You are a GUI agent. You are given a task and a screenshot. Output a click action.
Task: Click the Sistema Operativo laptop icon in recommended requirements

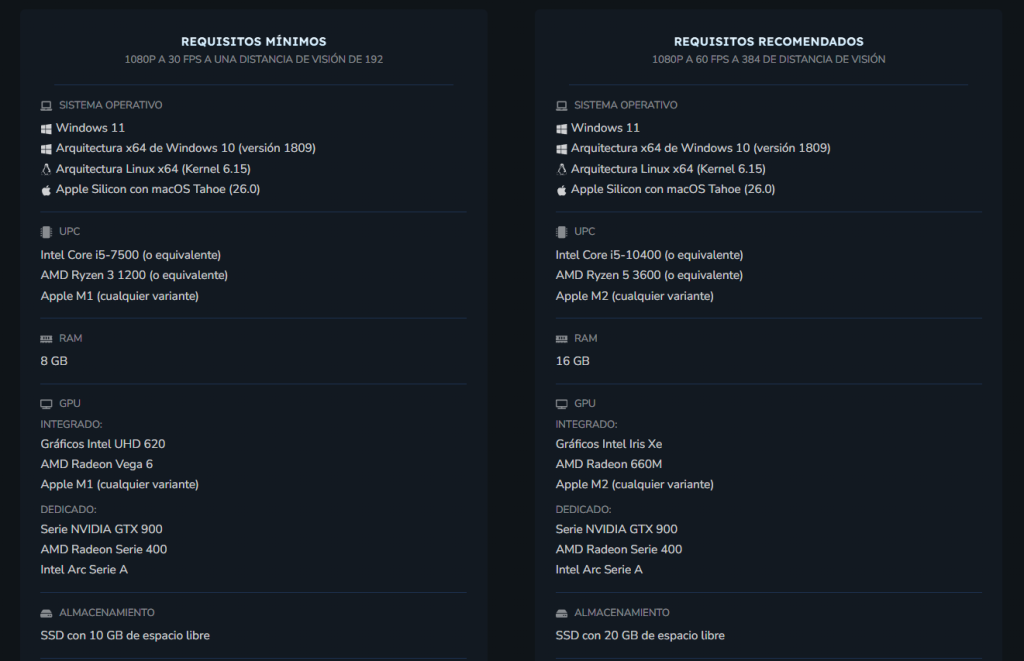[561, 105]
